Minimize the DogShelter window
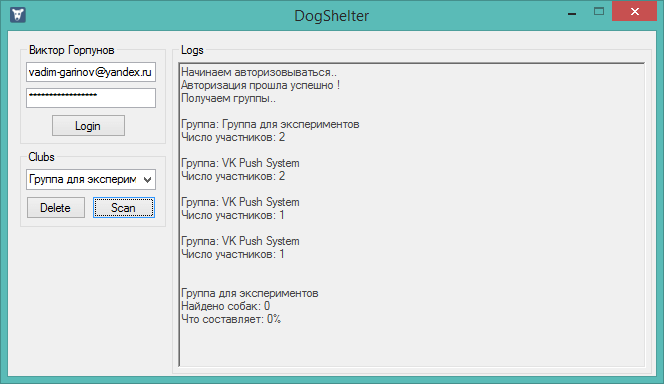 click(x=572, y=13)
